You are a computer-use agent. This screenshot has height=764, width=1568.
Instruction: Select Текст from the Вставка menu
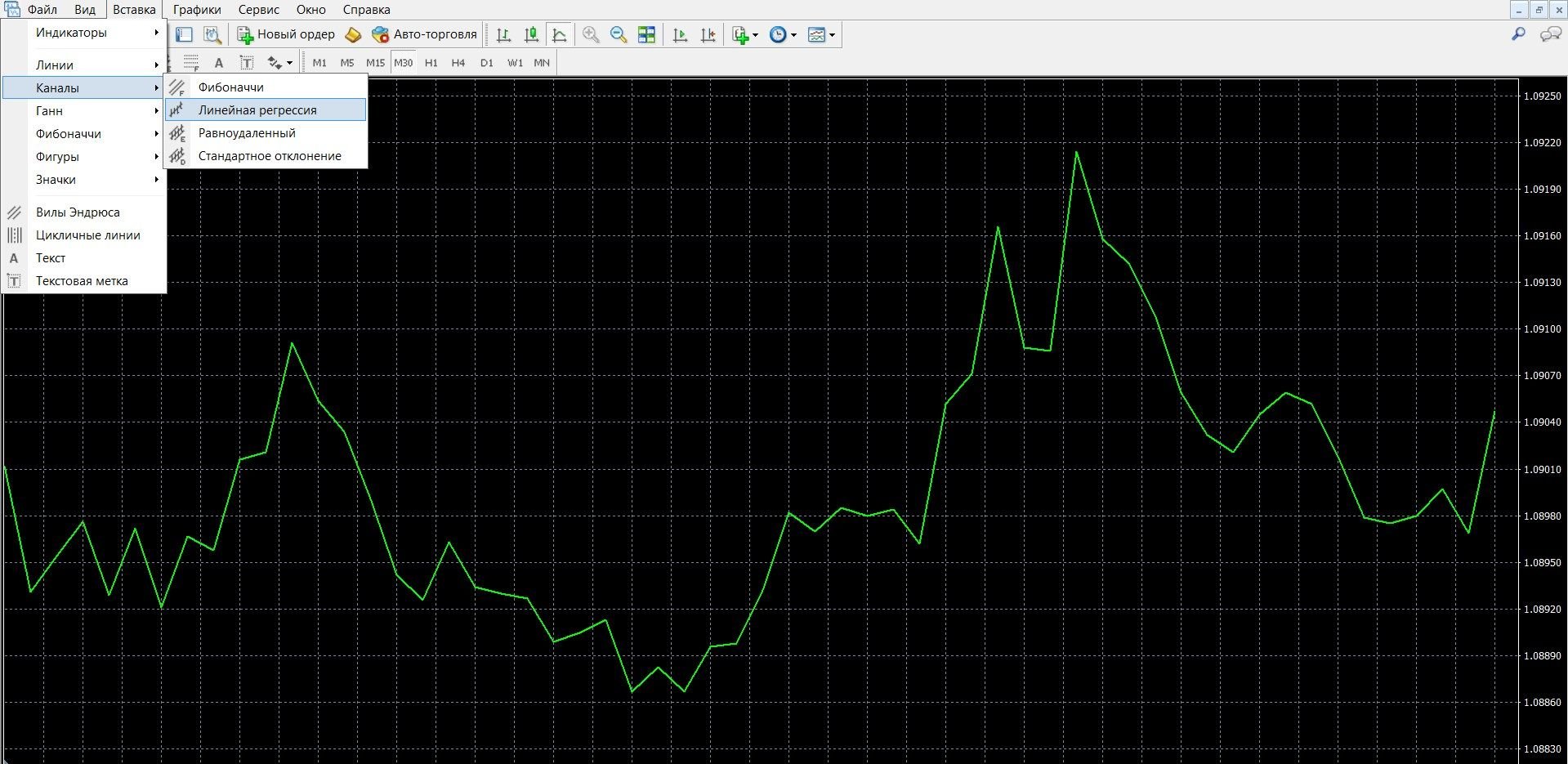click(84, 258)
